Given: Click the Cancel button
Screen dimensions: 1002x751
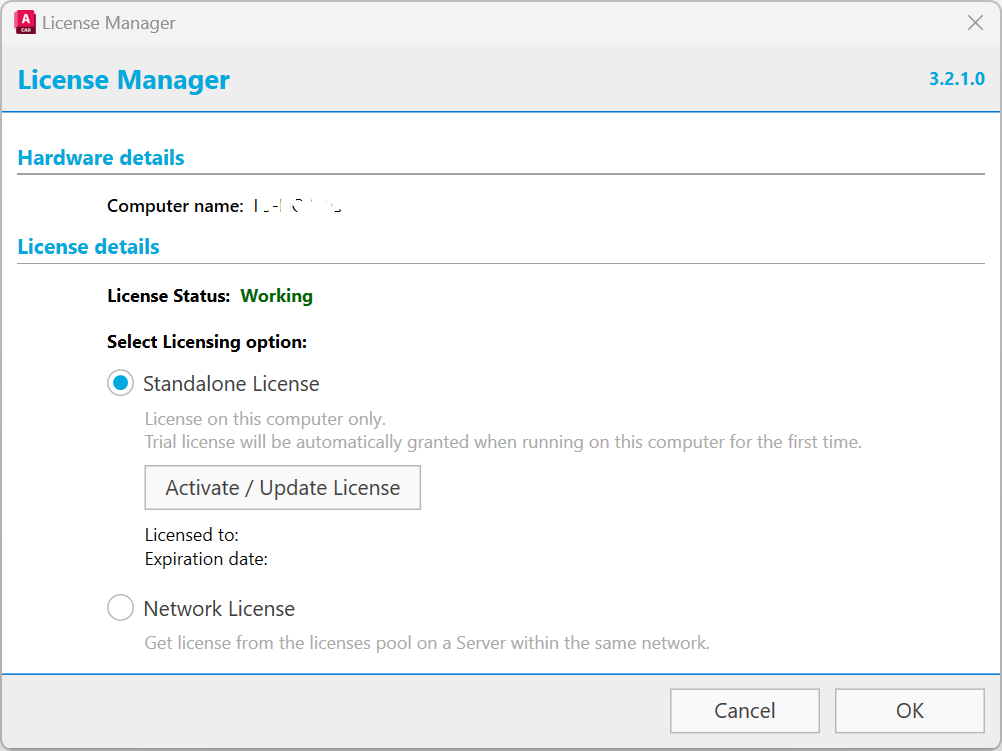Looking at the screenshot, I should (744, 711).
